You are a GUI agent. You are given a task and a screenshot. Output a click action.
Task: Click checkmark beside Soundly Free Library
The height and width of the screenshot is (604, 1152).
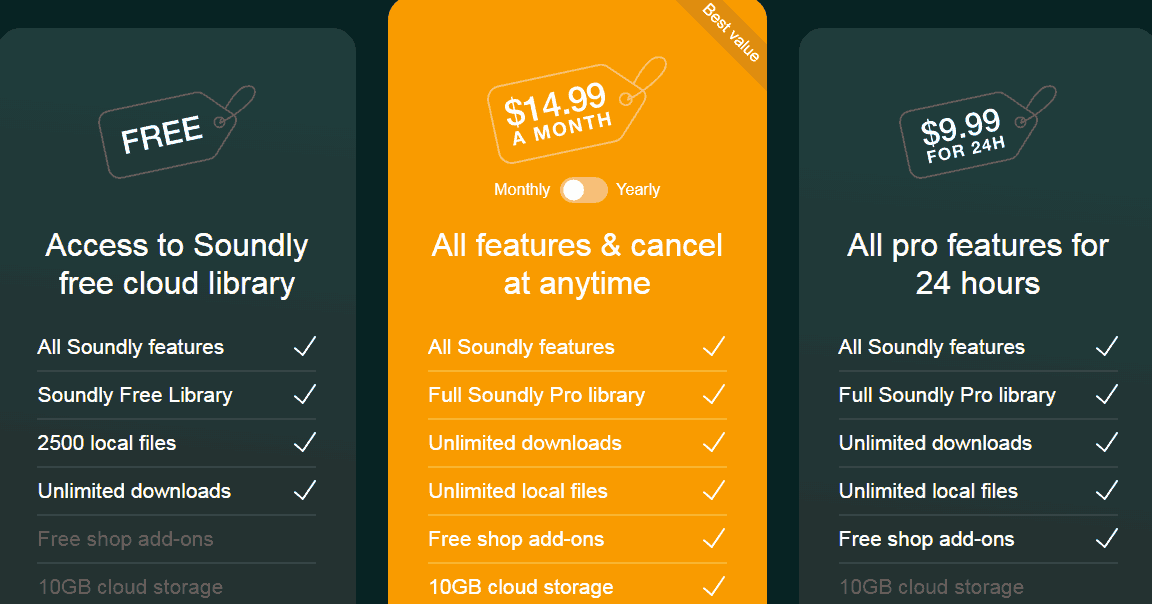(x=305, y=395)
